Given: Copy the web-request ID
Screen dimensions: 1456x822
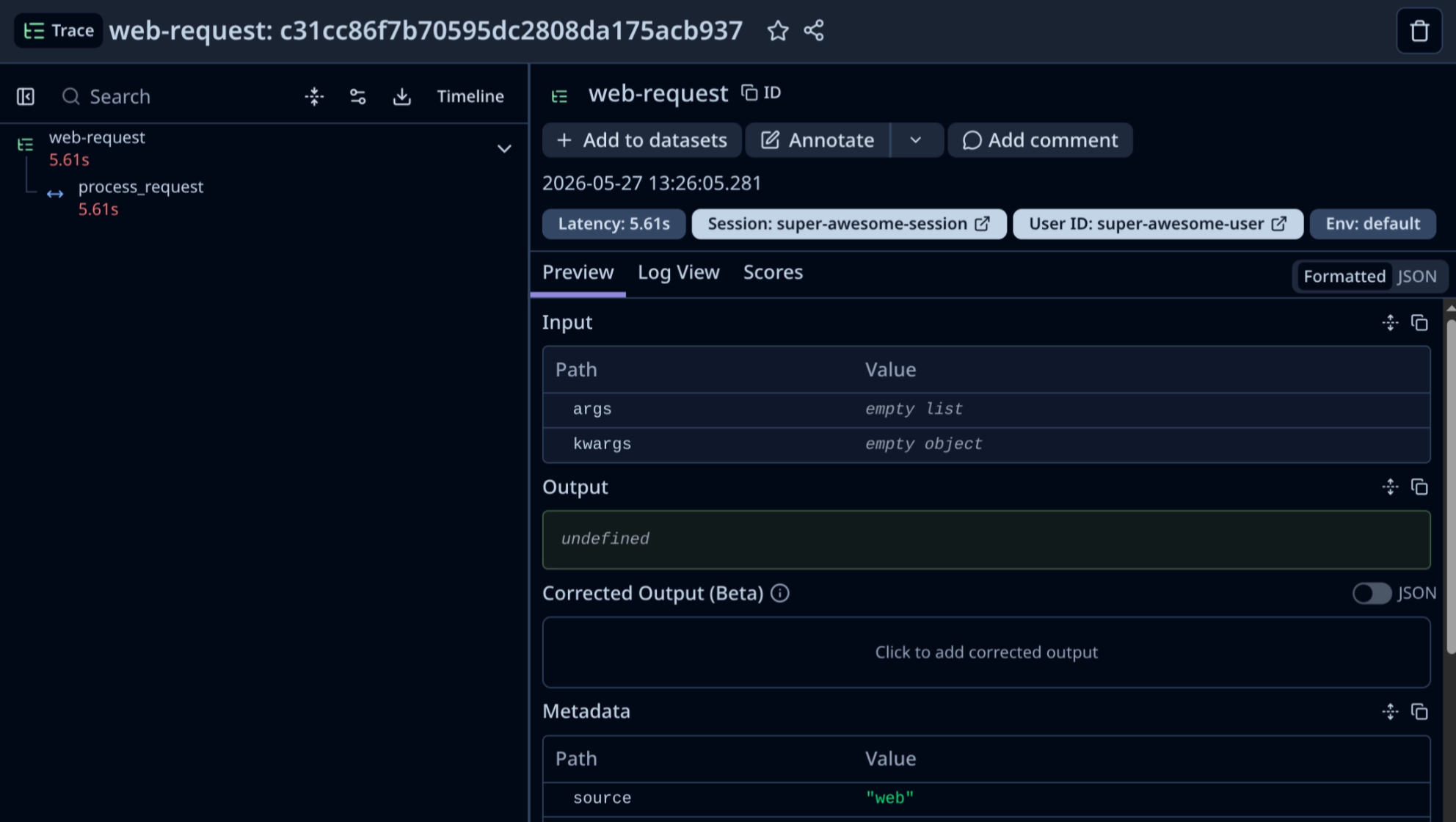Looking at the screenshot, I should pyautogui.click(x=761, y=92).
